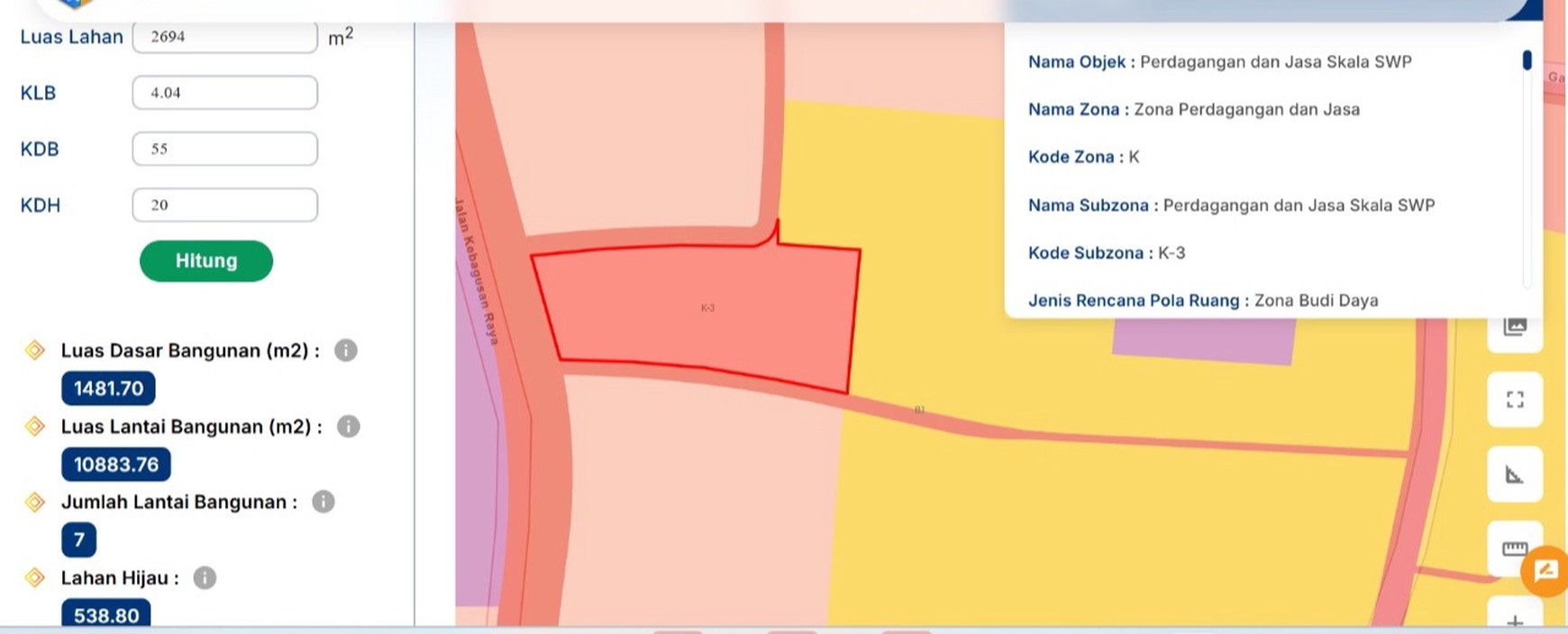
Task: Click the fullscreen map icon
Action: click(x=1515, y=399)
